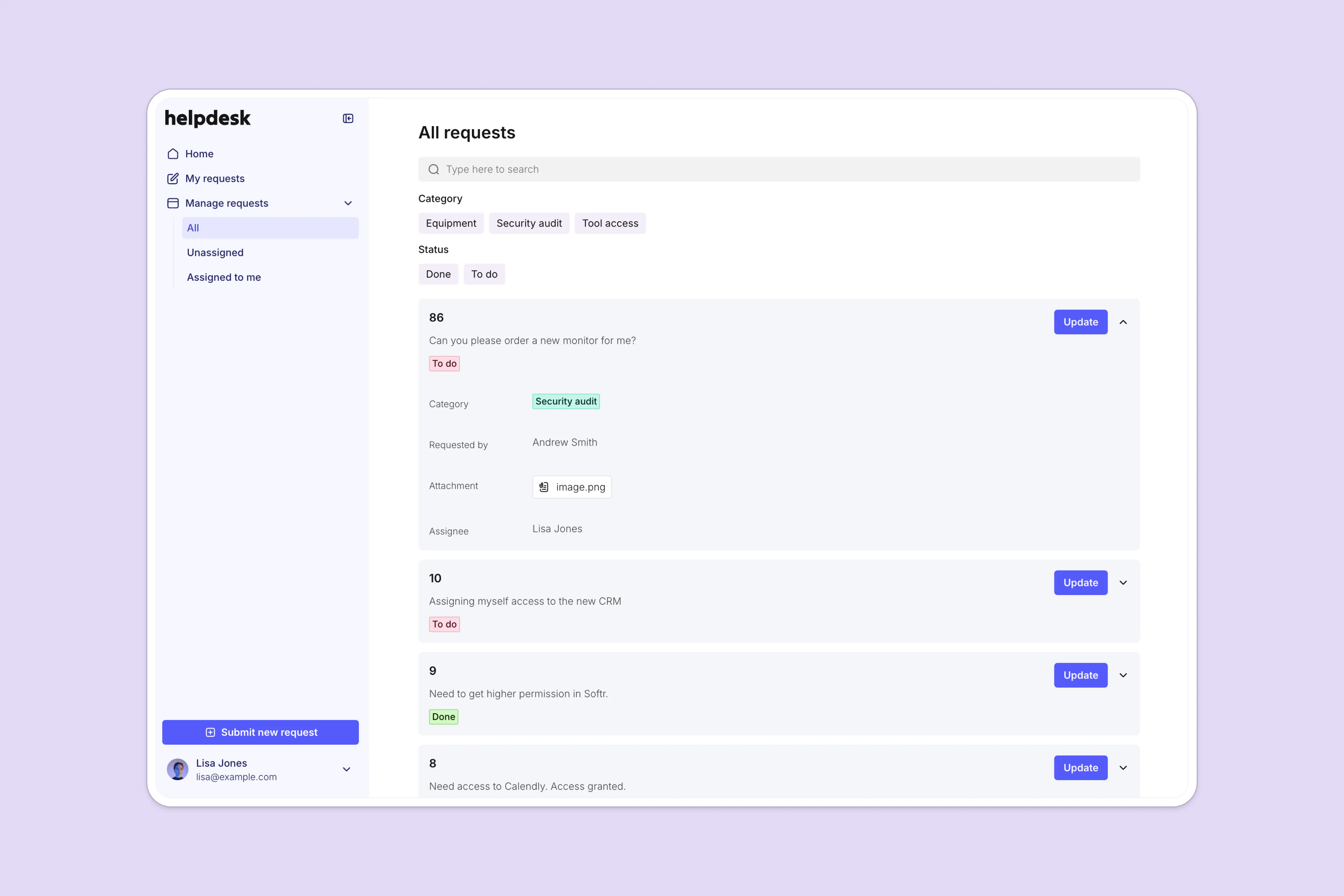
Task: Toggle the To do status filter
Action: (x=484, y=274)
